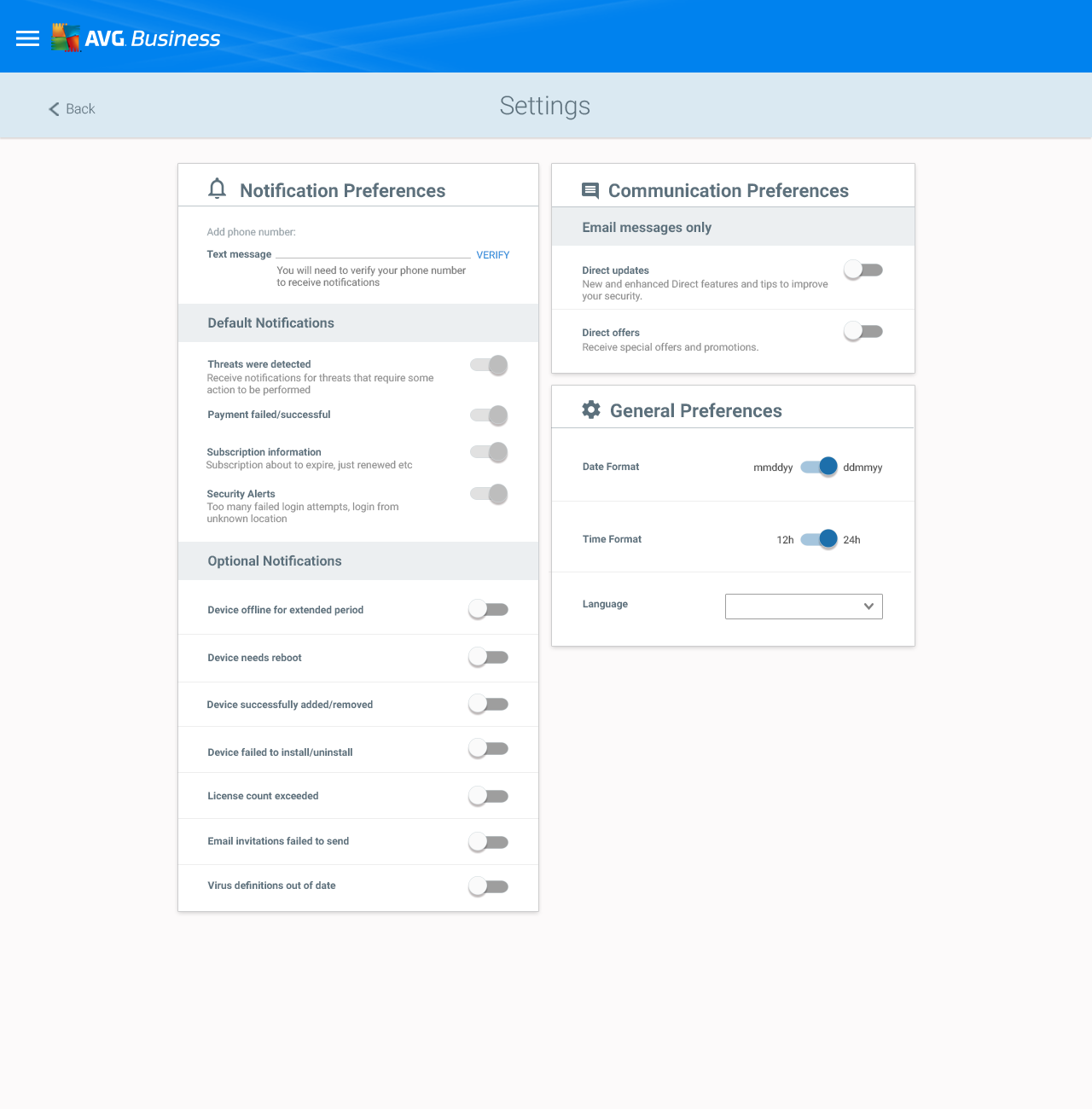Click the Settings page title
The width and height of the screenshot is (1092, 1109).
545,106
